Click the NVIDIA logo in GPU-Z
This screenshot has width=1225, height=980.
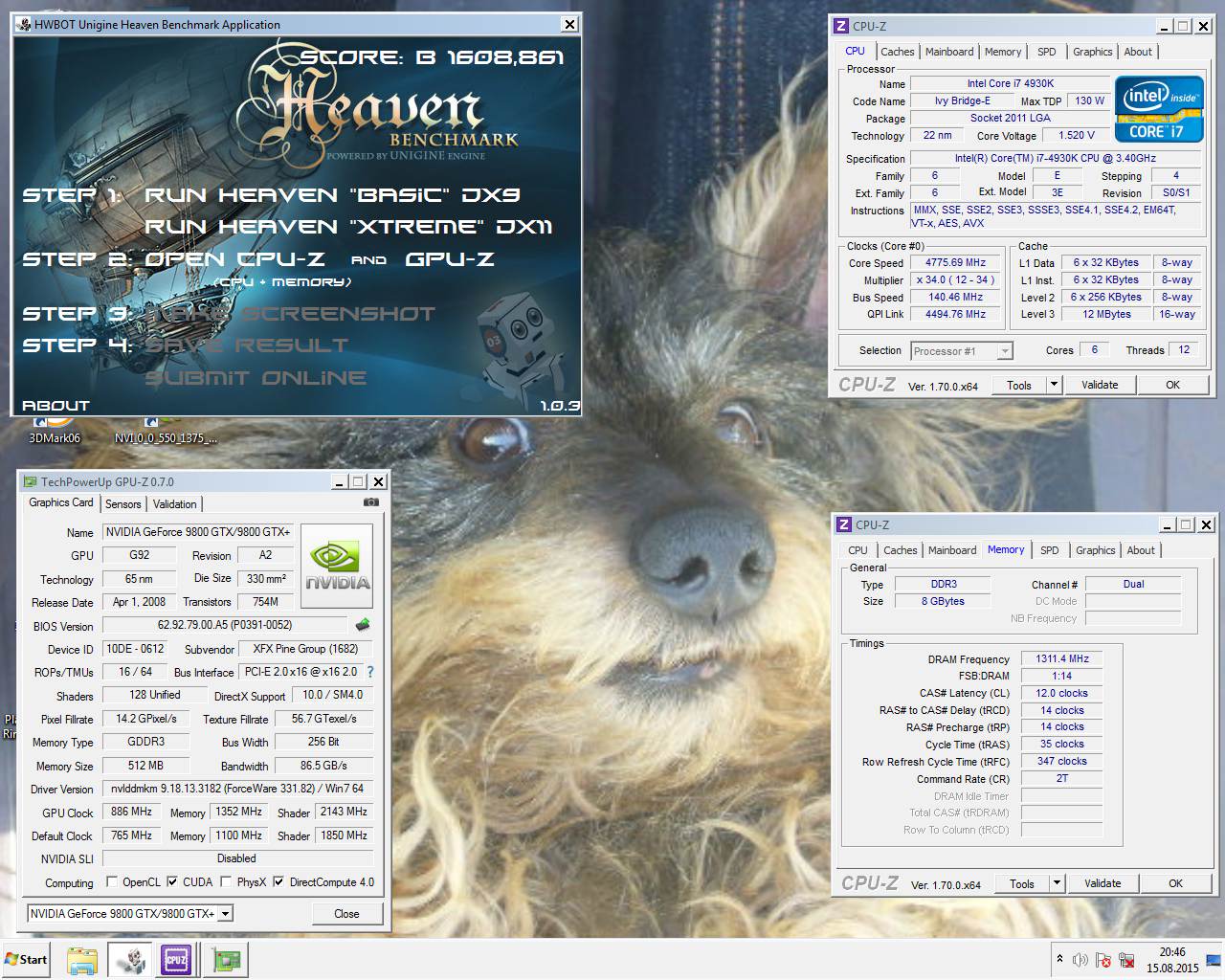click(338, 565)
